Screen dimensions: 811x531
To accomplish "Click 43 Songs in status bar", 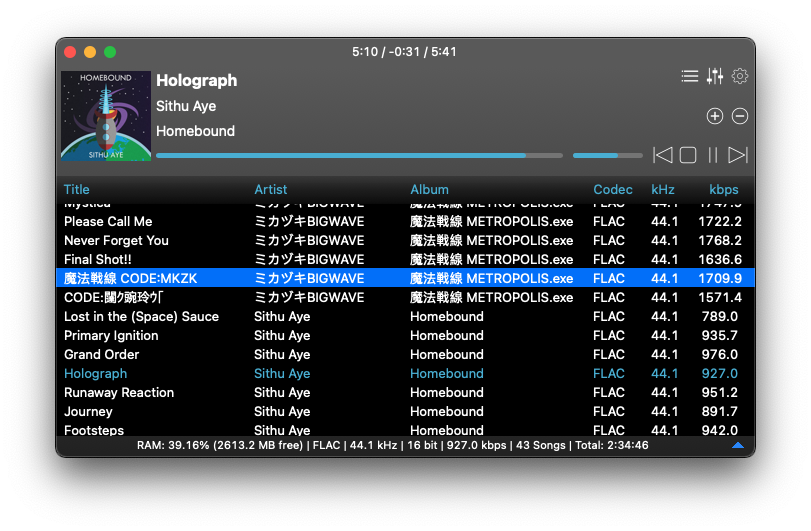I will coord(540,445).
